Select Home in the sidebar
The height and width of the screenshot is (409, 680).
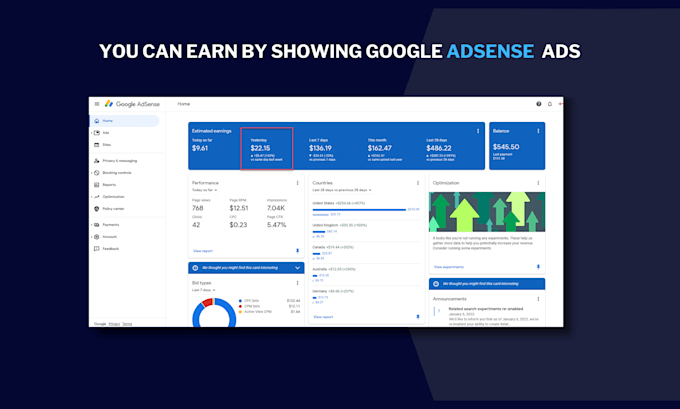(x=124, y=121)
